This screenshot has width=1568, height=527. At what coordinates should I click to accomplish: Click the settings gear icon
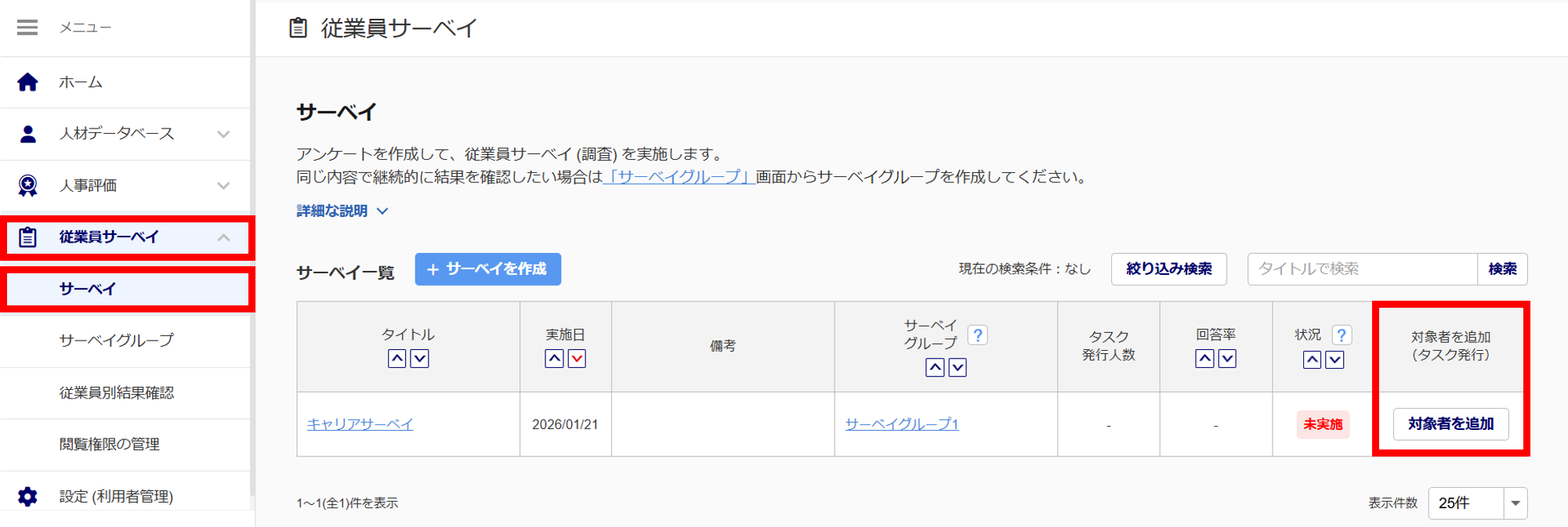27,496
